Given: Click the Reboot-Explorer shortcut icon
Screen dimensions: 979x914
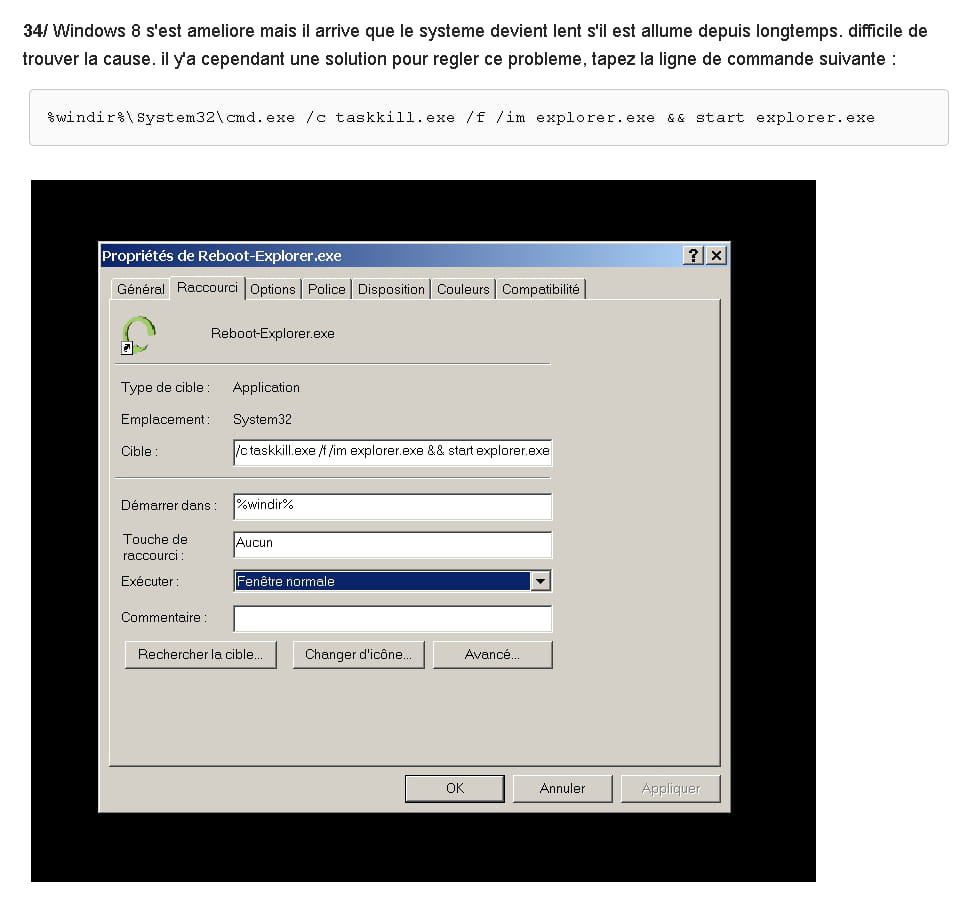Looking at the screenshot, I should 138,335.
